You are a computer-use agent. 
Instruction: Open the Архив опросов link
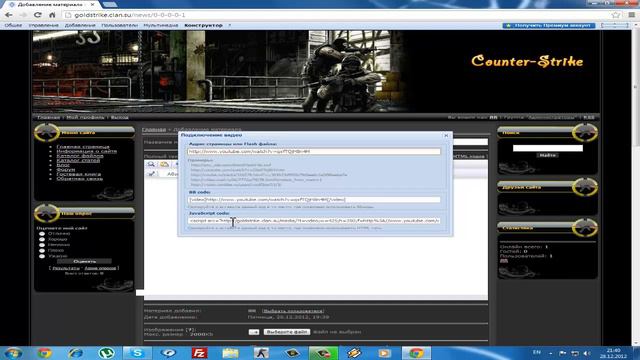[x=100, y=268]
